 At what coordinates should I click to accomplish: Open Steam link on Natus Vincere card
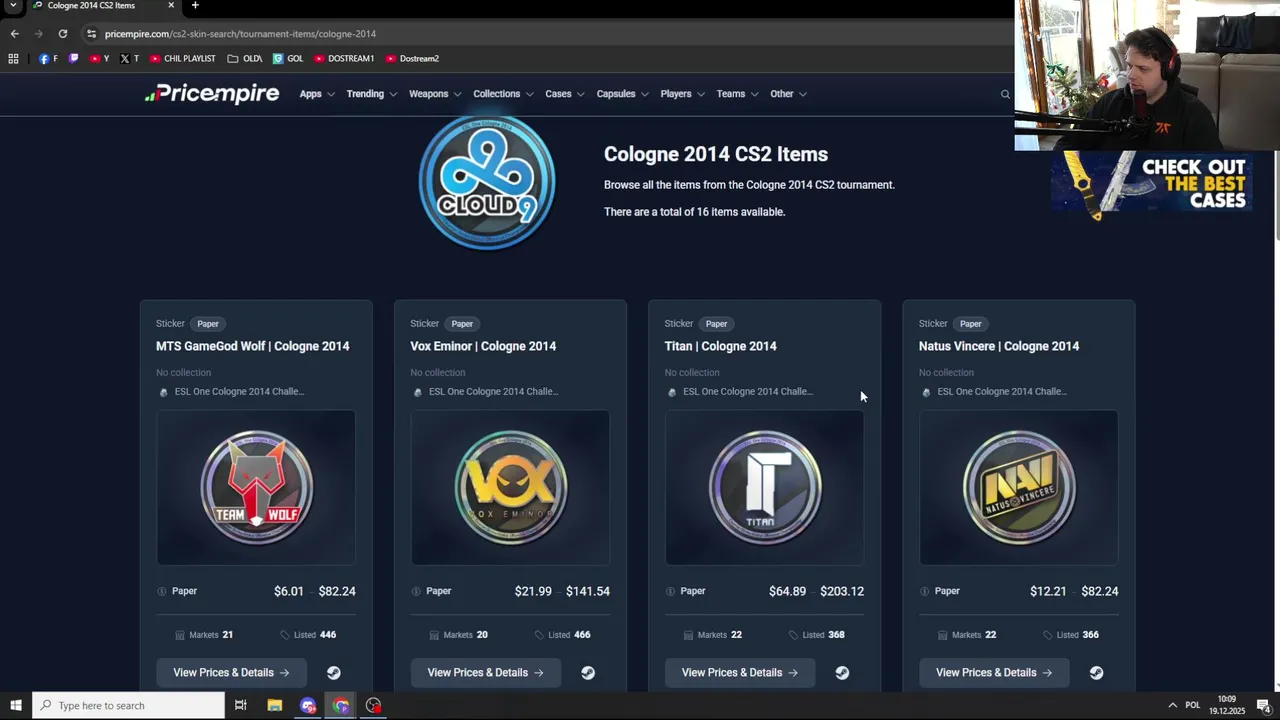pyautogui.click(x=1096, y=673)
